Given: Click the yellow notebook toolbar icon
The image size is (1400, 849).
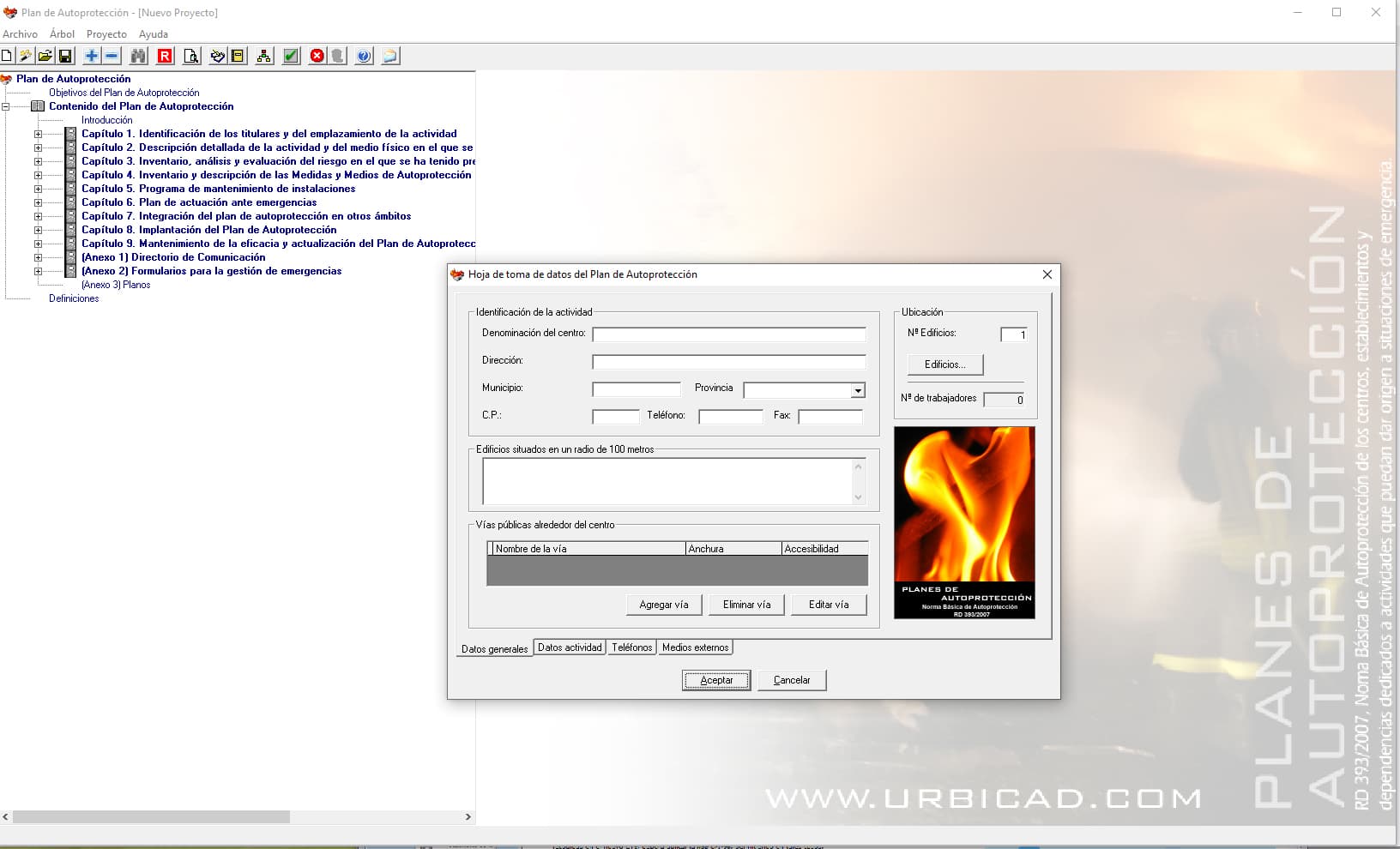Looking at the screenshot, I should click(238, 56).
